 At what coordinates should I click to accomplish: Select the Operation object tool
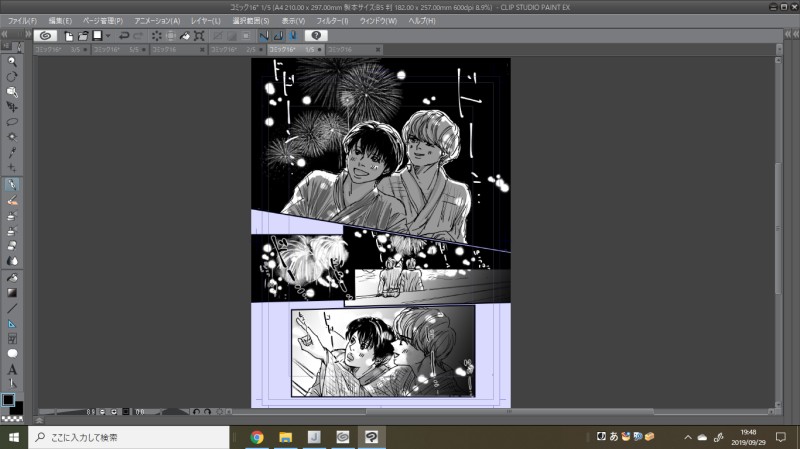[x=12, y=92]
